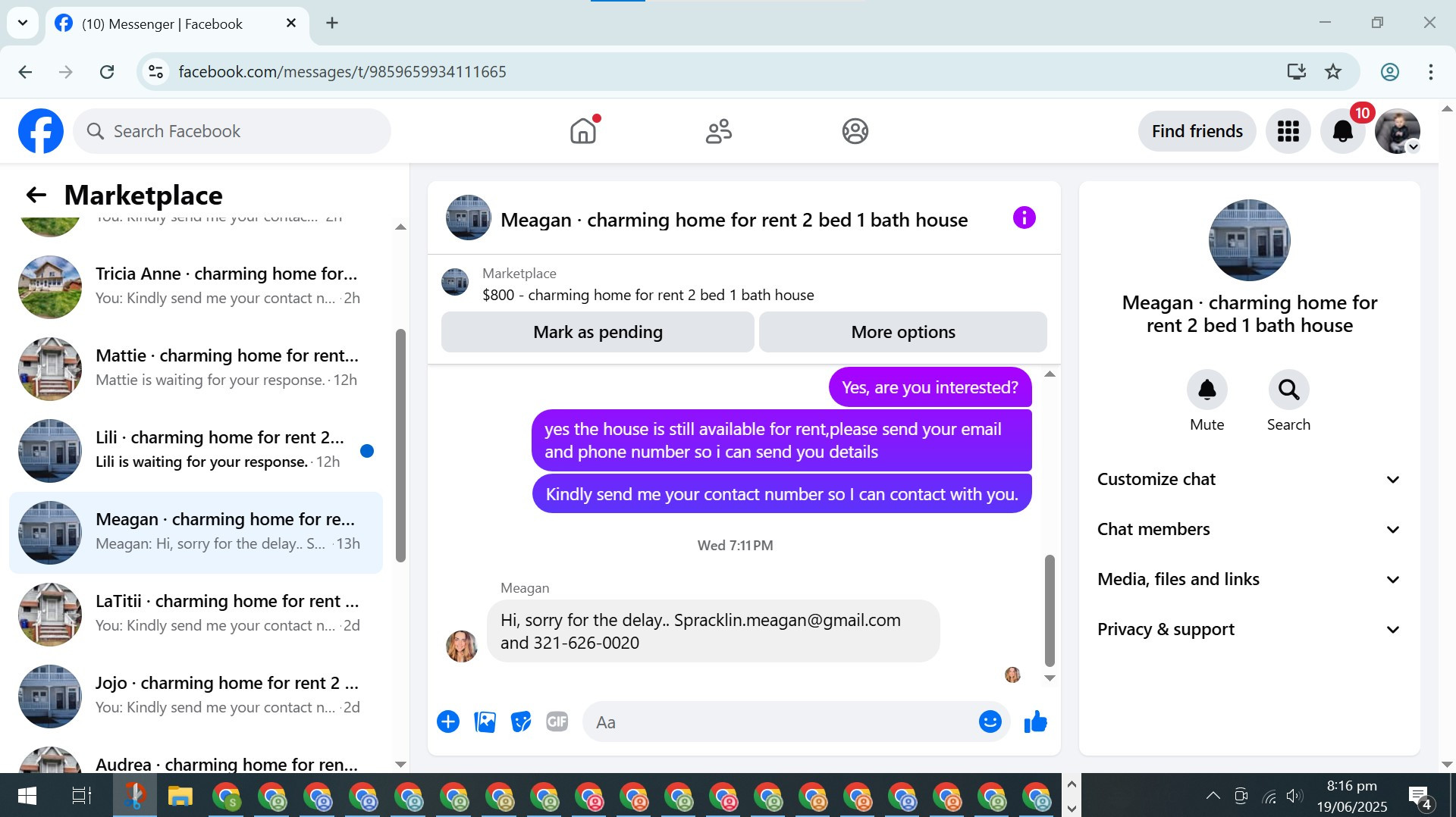Reload the browser page

click(x=107, y=72)
